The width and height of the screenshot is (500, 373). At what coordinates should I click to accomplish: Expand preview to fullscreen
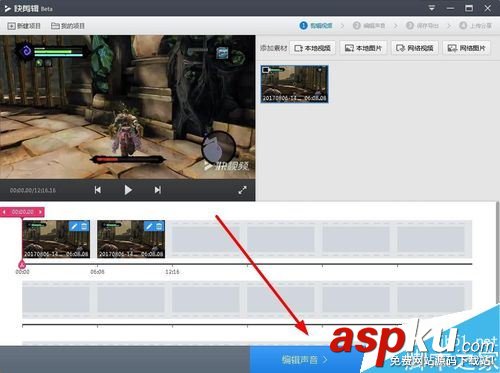[x=243, y=190]
